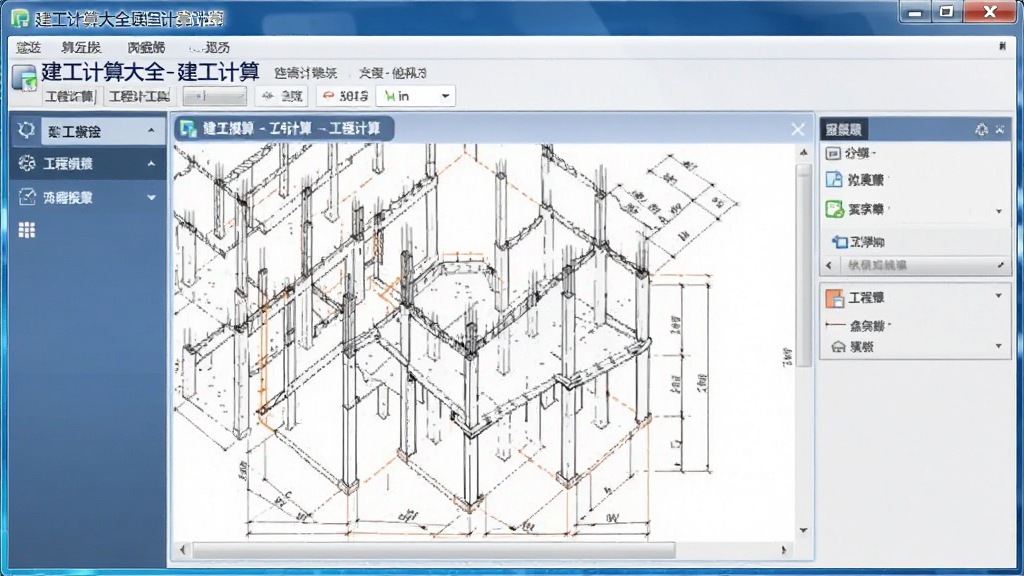Close the right panel using its header X
The image size is (1024, 576).
click(x=1000, y=130)
